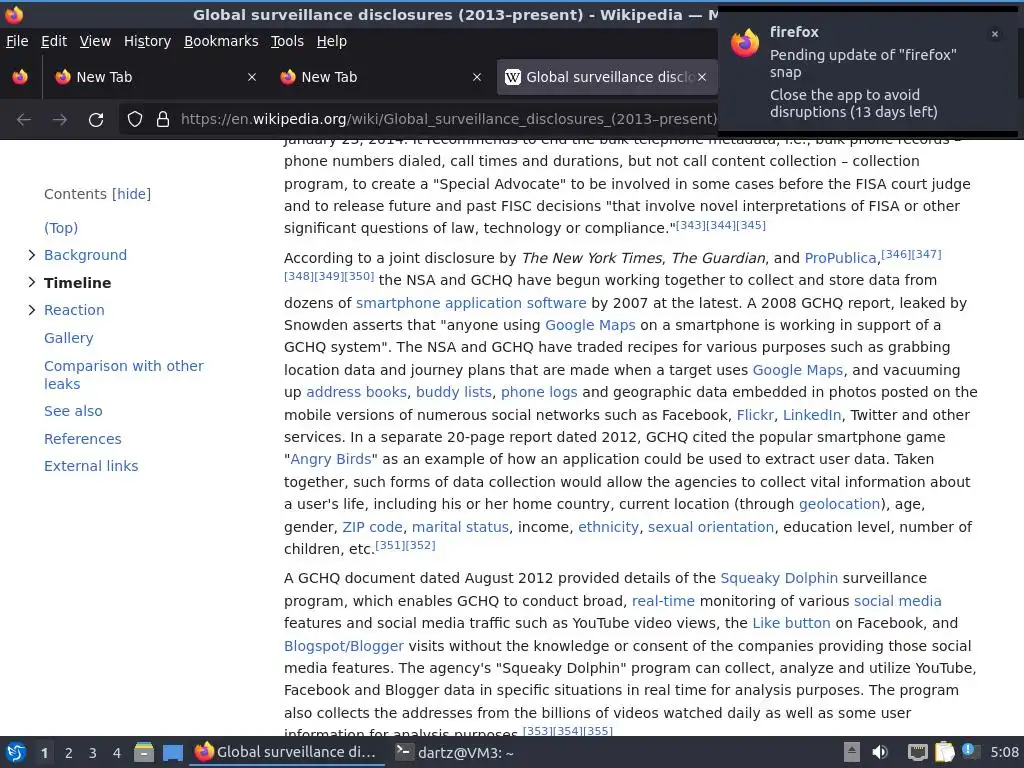Open the File menu
The image size is (1024, 768).
pos(17,41)
